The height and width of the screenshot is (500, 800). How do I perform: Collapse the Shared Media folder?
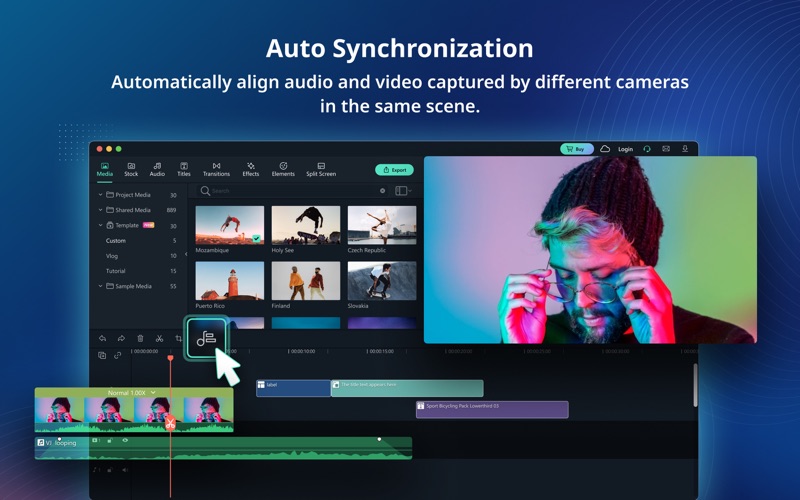pyautogui.click(x=100, y=210)
